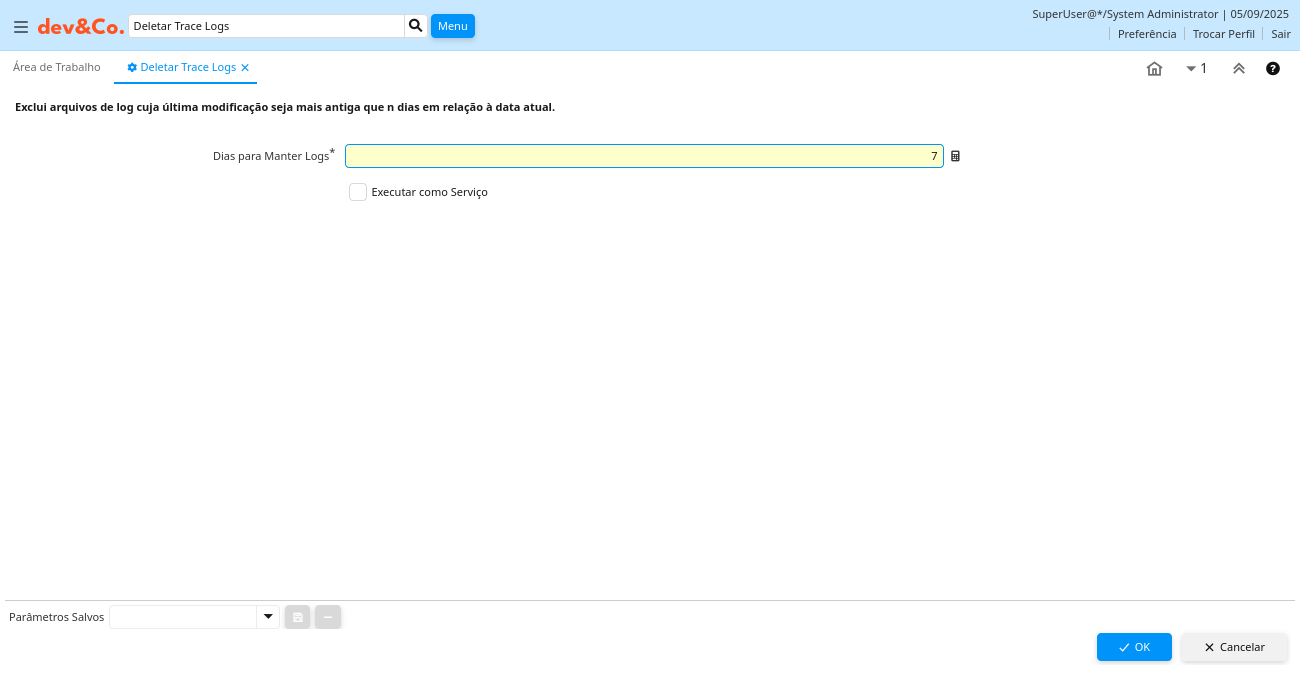The height and width of the screenshot is (674, 1300).
Task: Click the save parameters disk icon
Action: [297, 618]
